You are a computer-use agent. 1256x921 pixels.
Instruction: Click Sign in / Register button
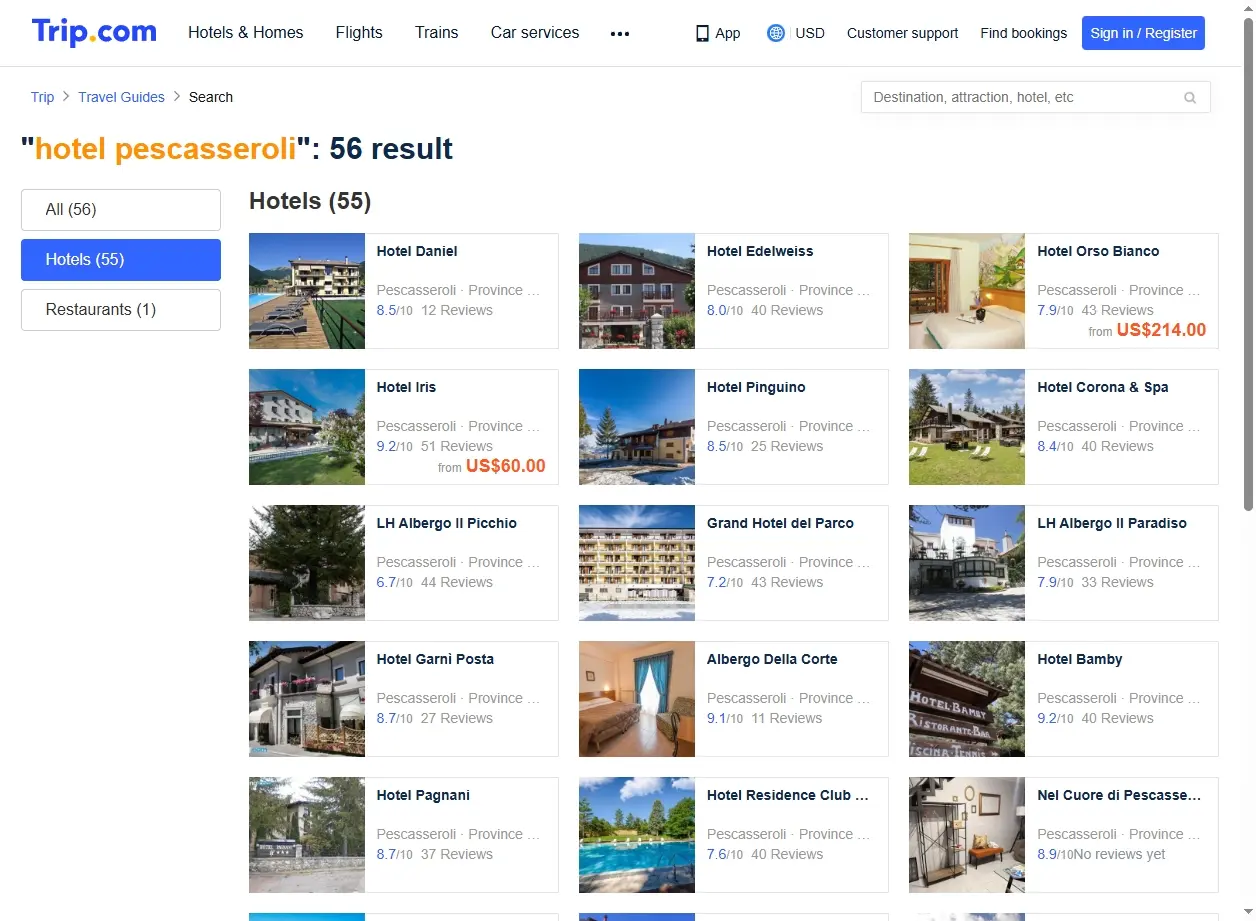point(1143,33)
